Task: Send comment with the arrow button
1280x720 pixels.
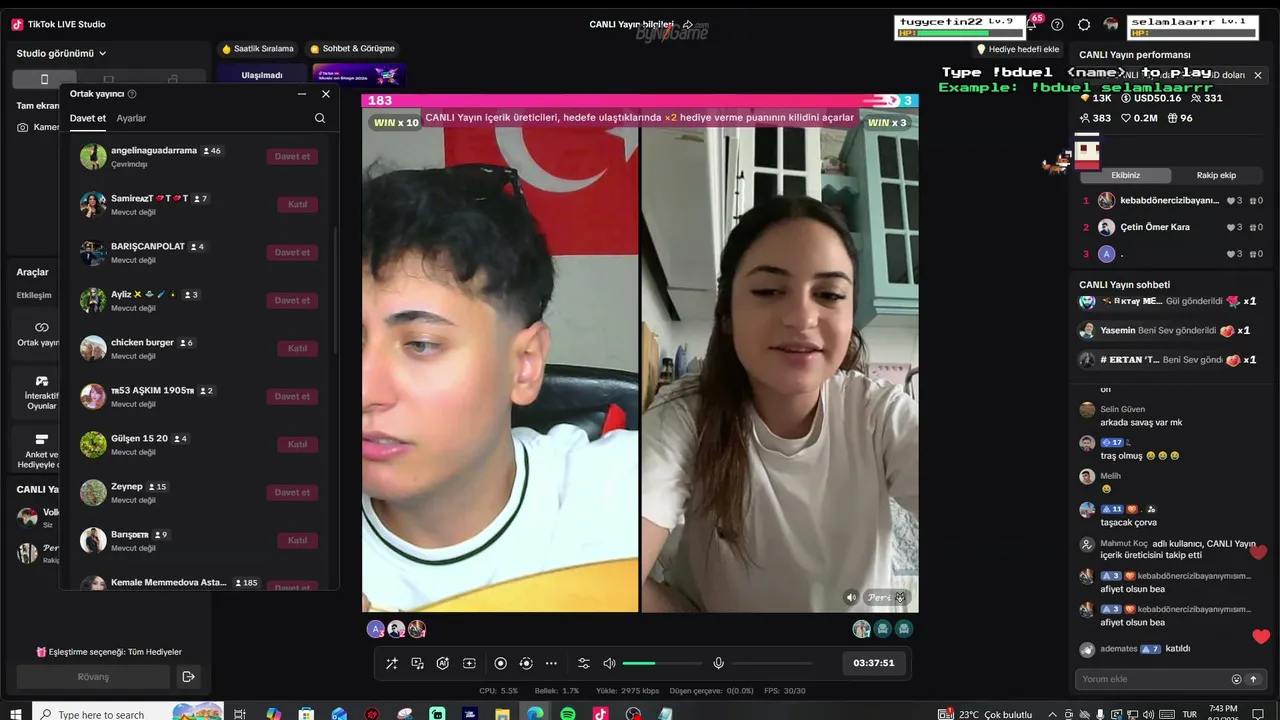Action: [1253, 679]
